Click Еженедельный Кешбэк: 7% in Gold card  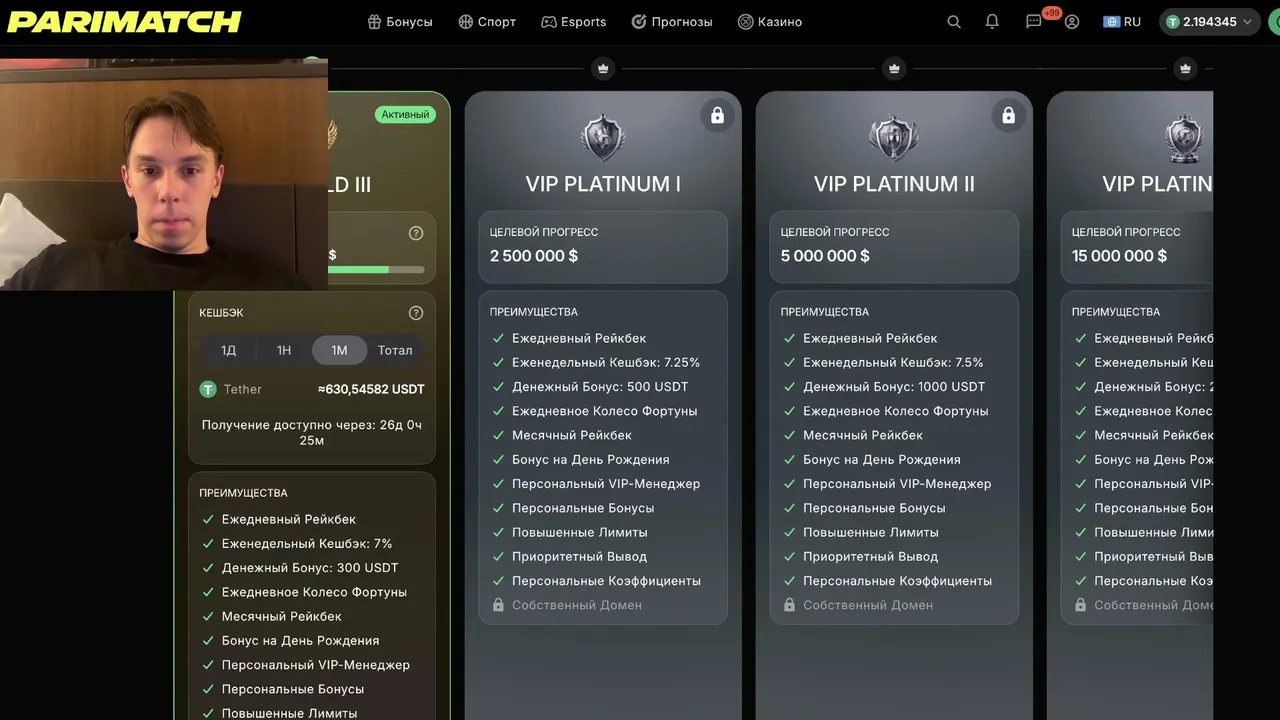click(x=307, y=543)
